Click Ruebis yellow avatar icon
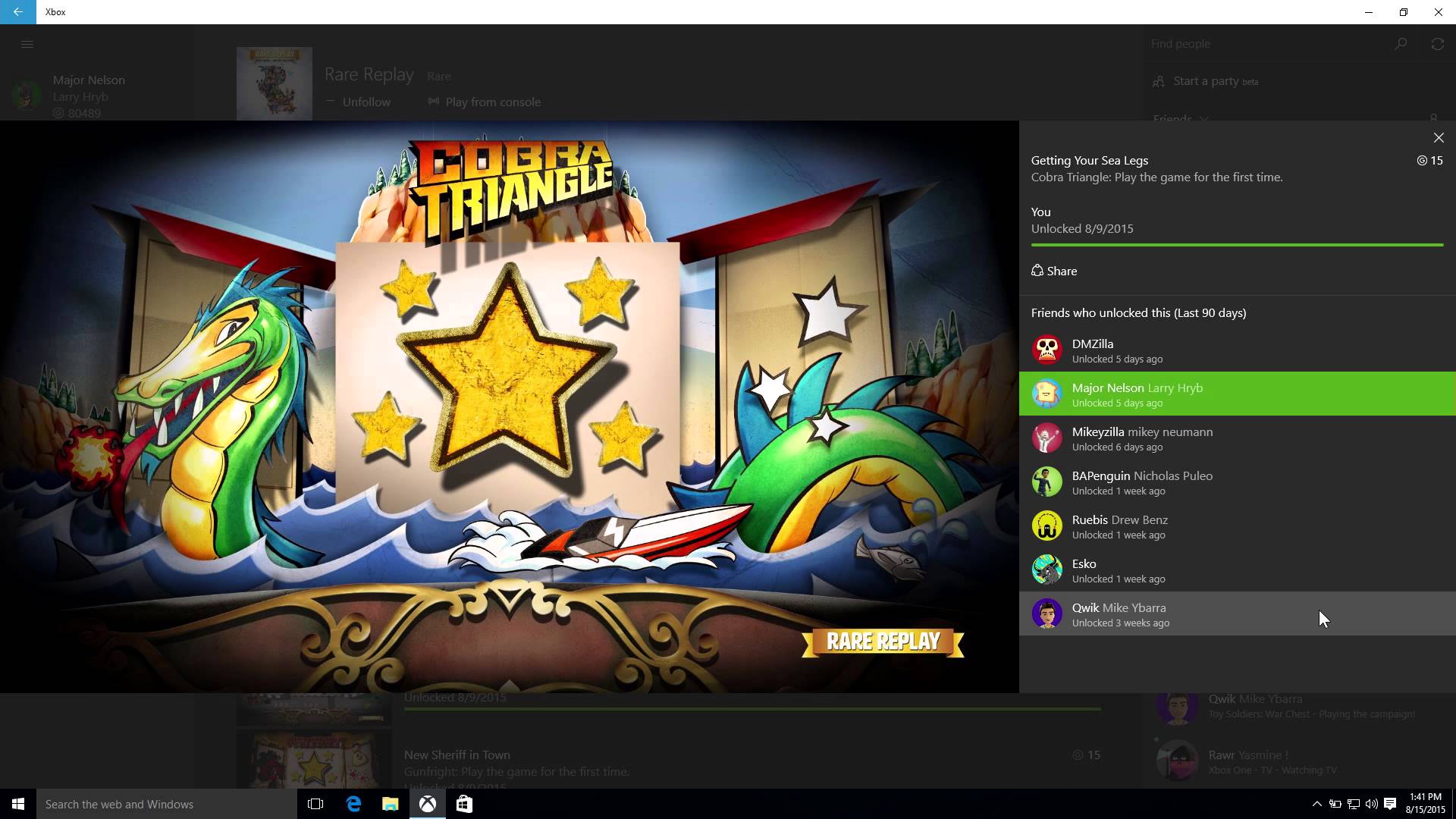1456x819 pixels. pyautogui.click(x=1046, y=526)
